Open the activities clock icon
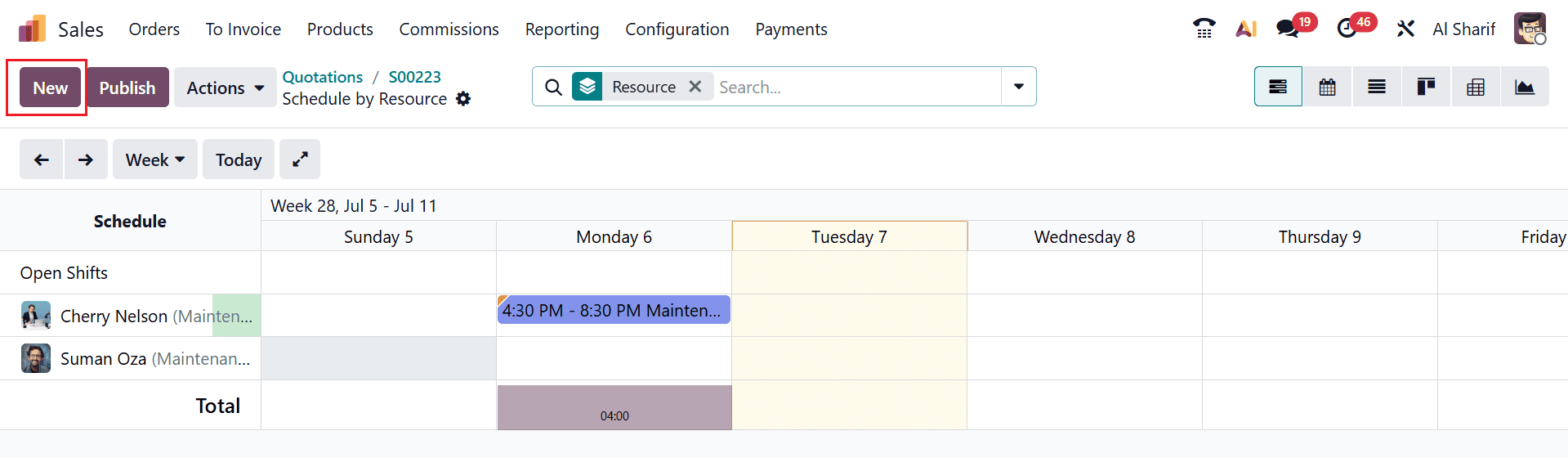Image resolution: width=1568 pixels, height=458 pixels. click(1347, 29)
